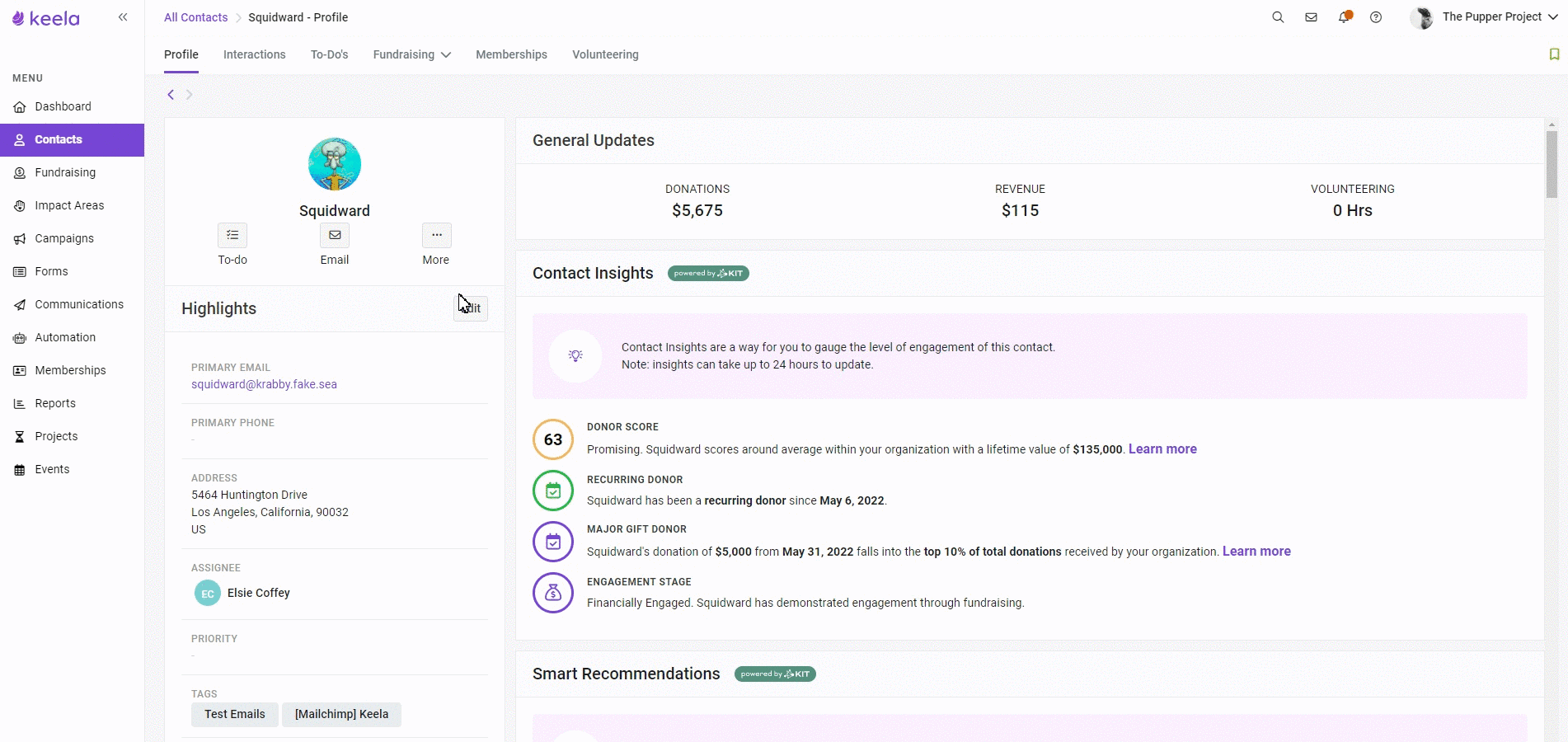Click the Projects hourglass icon
1568x742 pixels.
click(20, 436)
